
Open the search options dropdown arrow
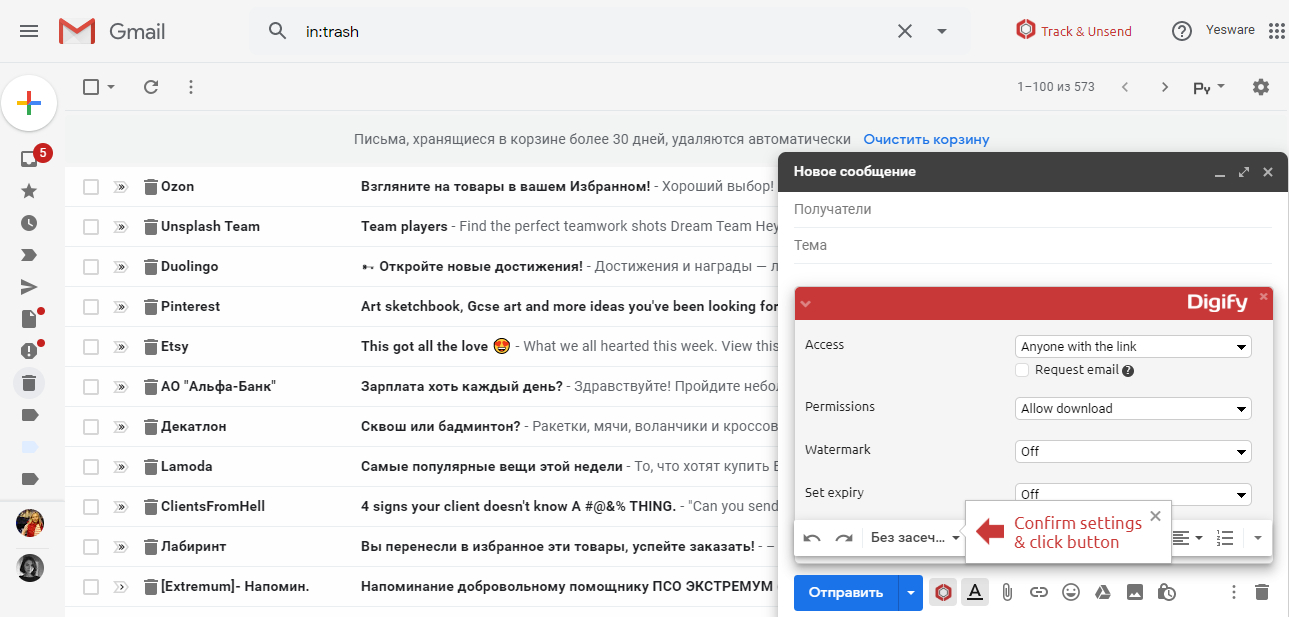coord(941,31)
